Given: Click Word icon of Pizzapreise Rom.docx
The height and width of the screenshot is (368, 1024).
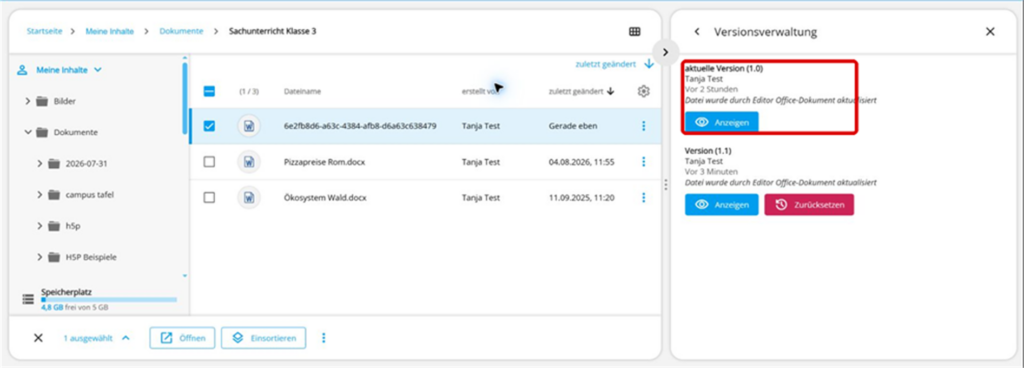Looking at the screenshot, I should [248, 162].
